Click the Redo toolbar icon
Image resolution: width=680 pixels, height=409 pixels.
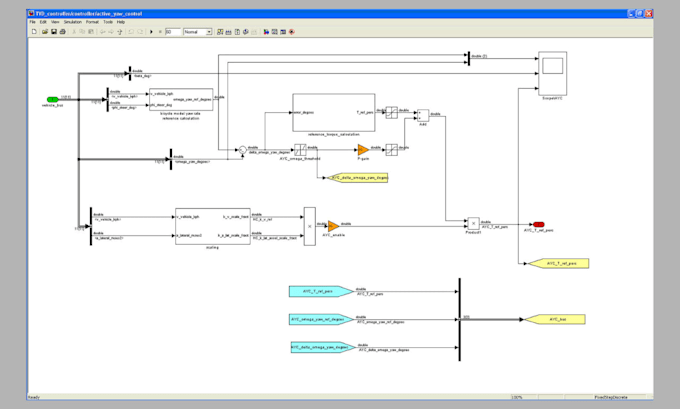point(140,32)
